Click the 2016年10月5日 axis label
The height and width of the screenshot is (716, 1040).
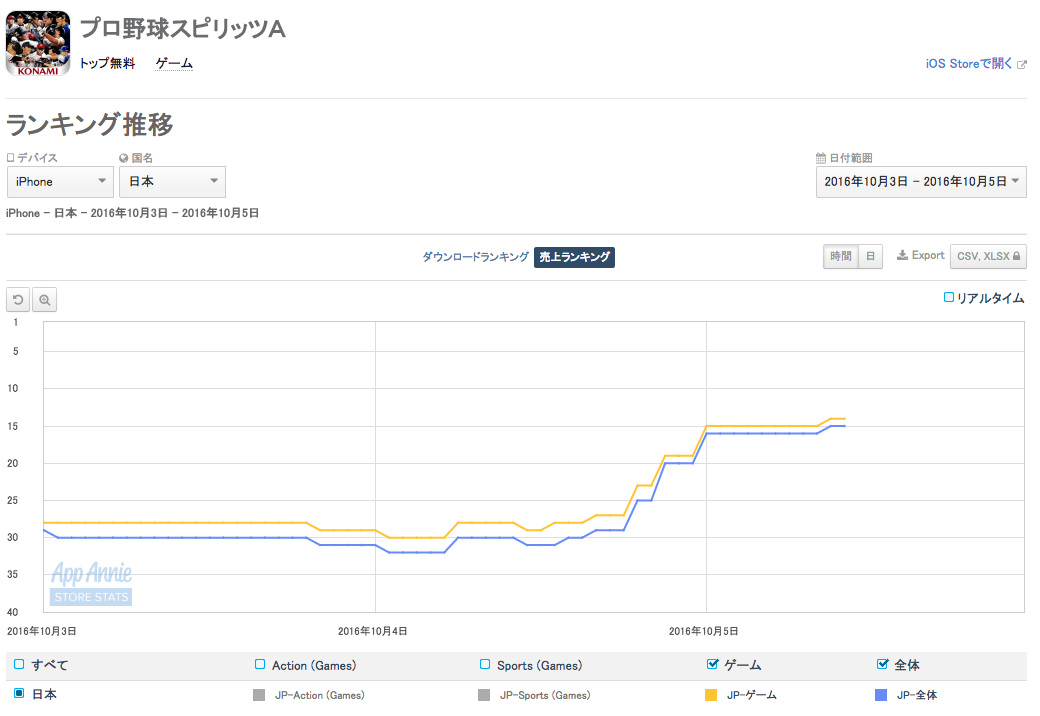[704, 631]
